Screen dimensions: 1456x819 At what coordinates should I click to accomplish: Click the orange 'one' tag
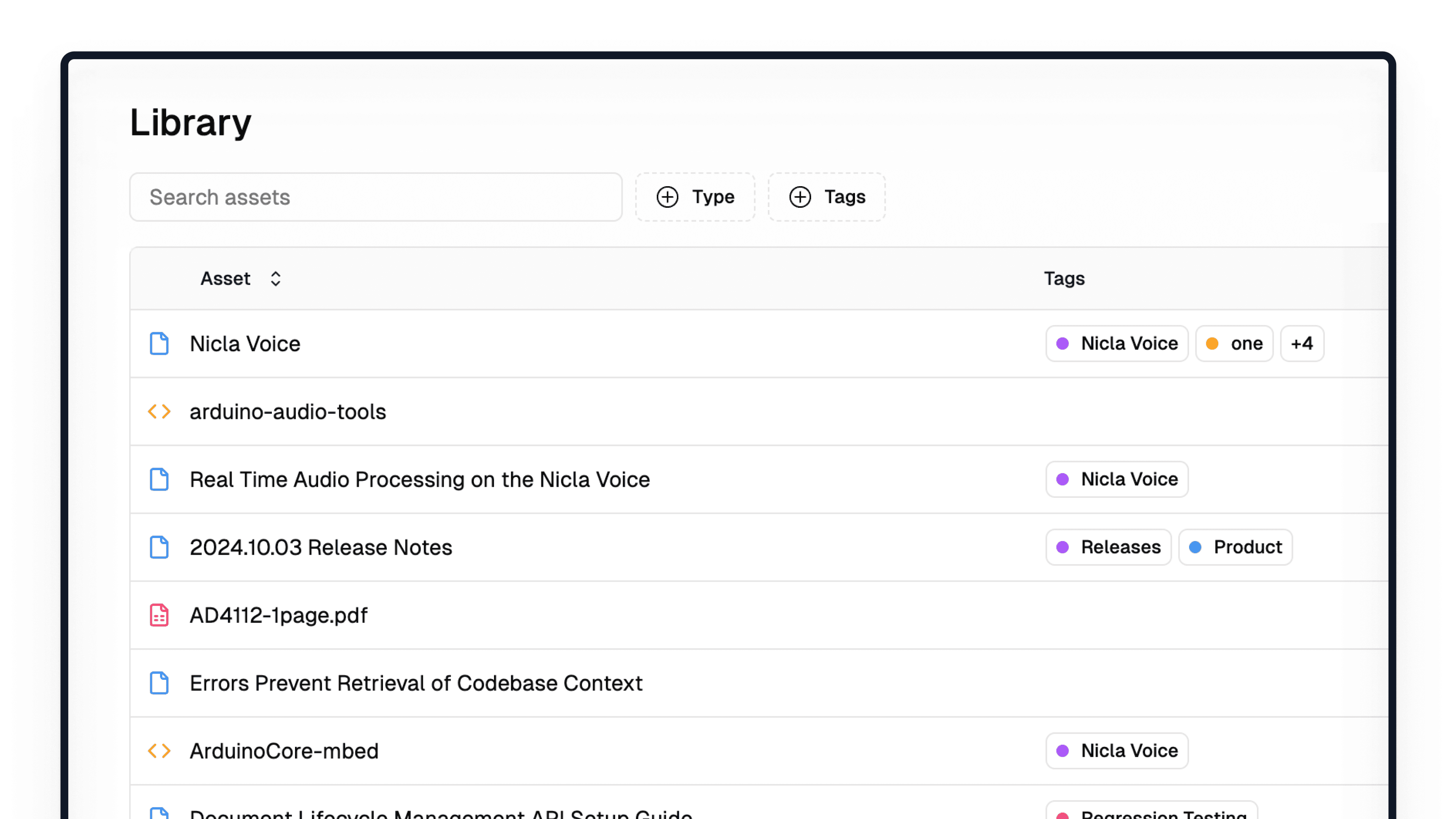coord(1235,344)
